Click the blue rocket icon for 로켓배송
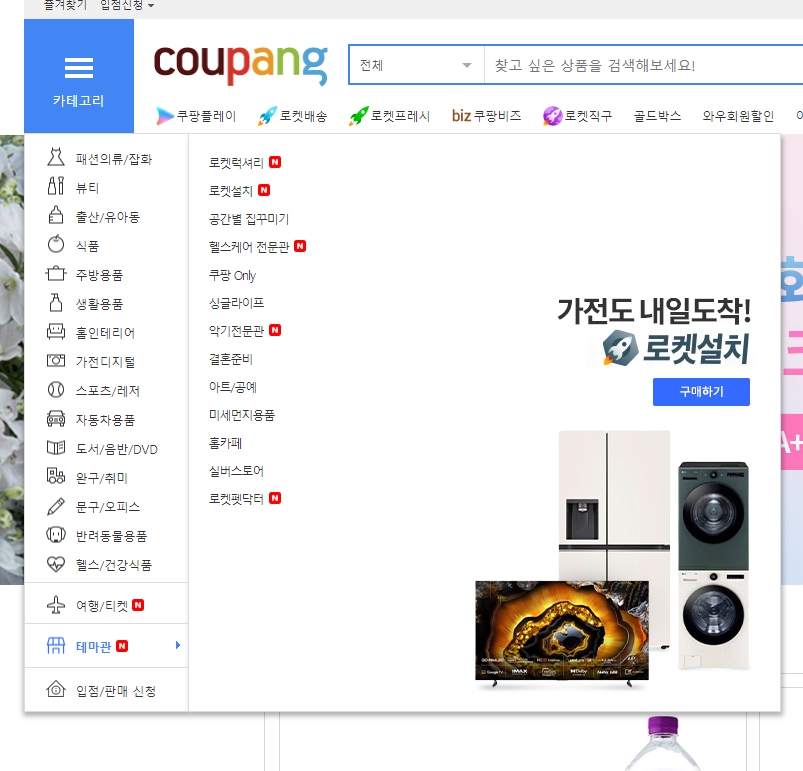The image size is (803, 771). coord(267,116)
